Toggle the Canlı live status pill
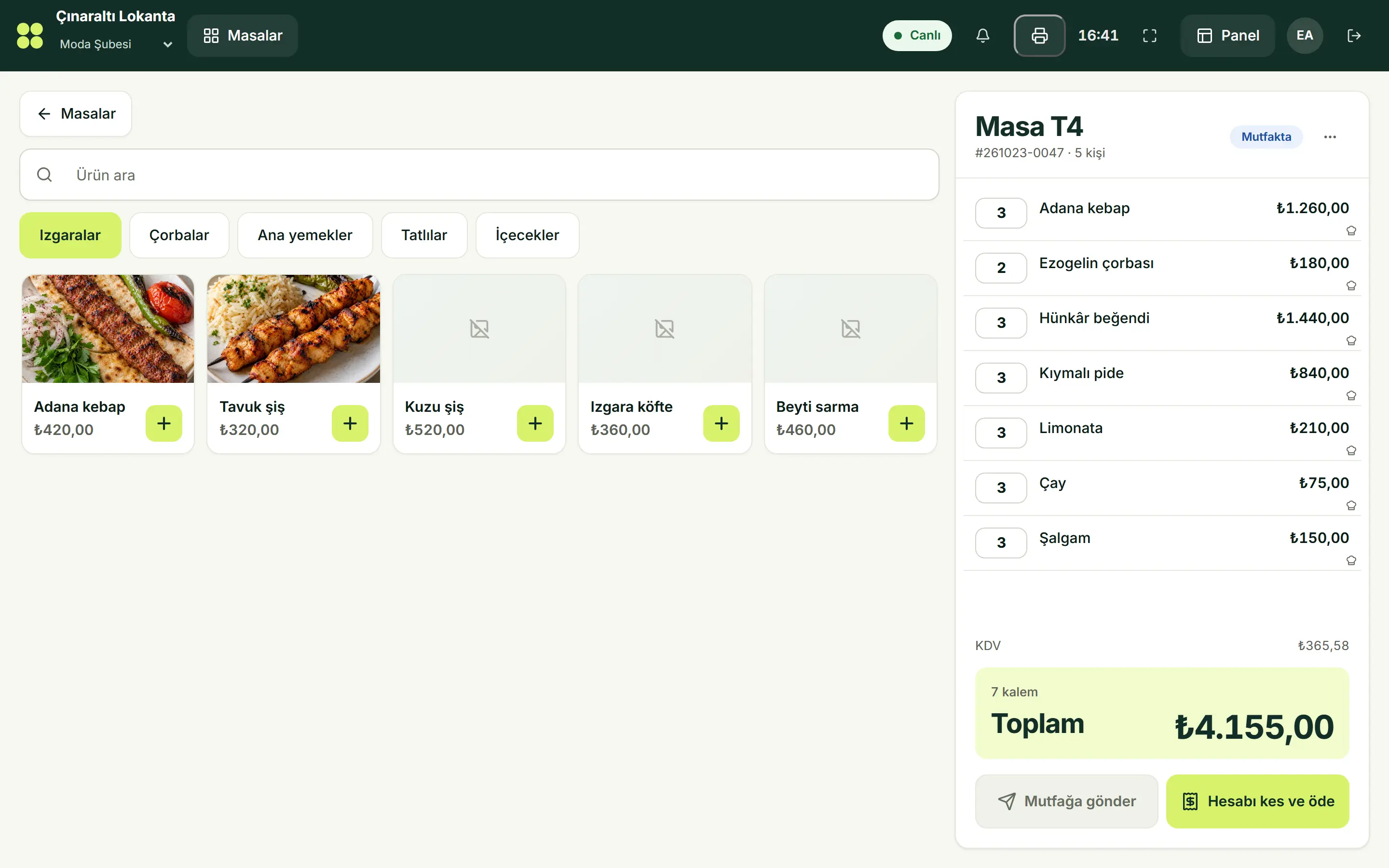The width and height of the screenshot is (1389, 868). point(917,36)
